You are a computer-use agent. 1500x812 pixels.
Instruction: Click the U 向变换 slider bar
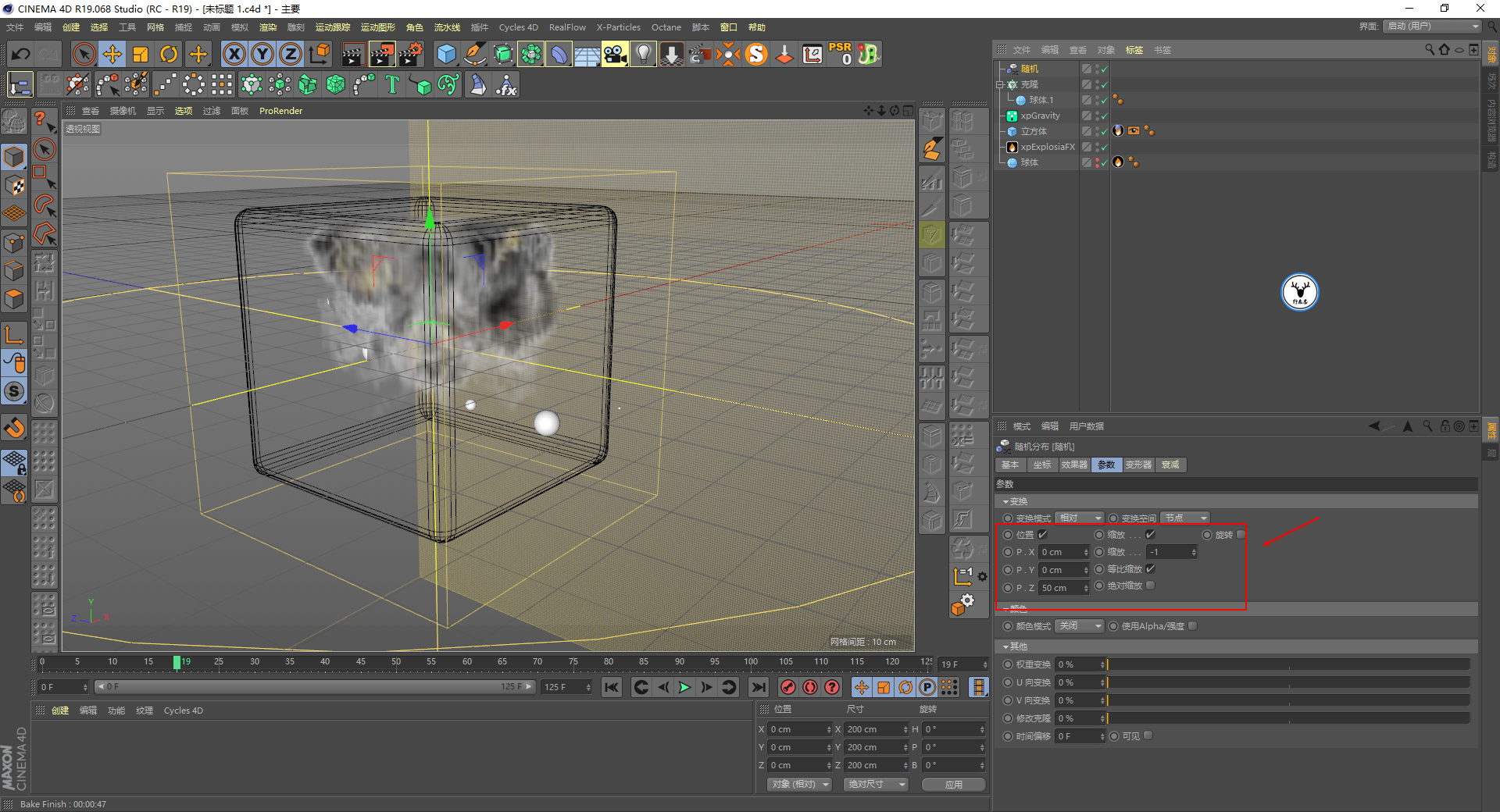[1288, 682]
